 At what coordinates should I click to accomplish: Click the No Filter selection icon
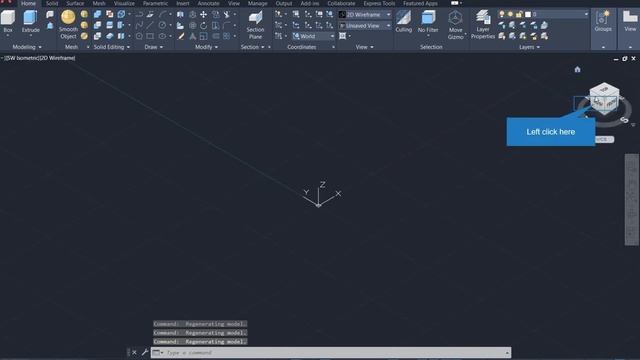coord(428,18)
